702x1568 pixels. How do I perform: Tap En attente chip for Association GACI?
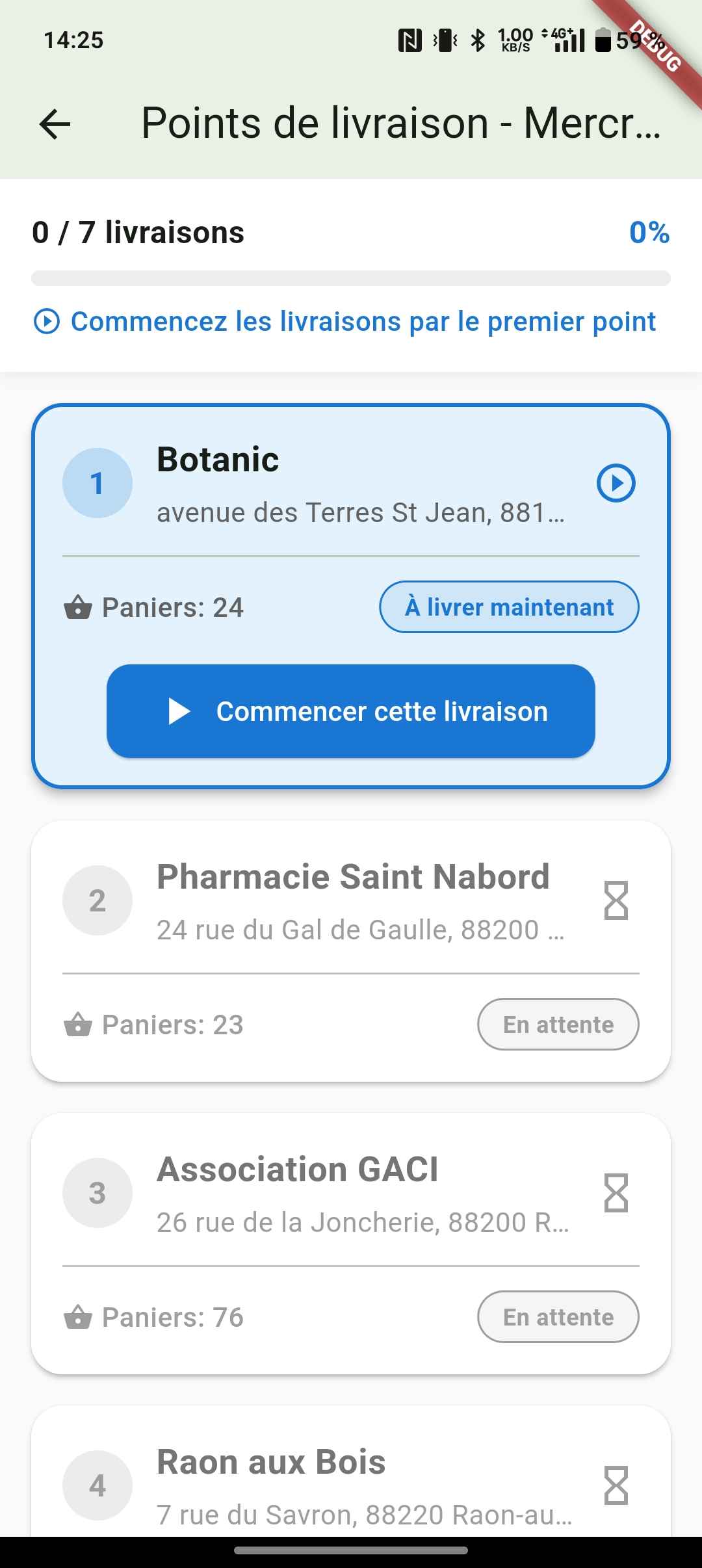(x=558, y=1317)
